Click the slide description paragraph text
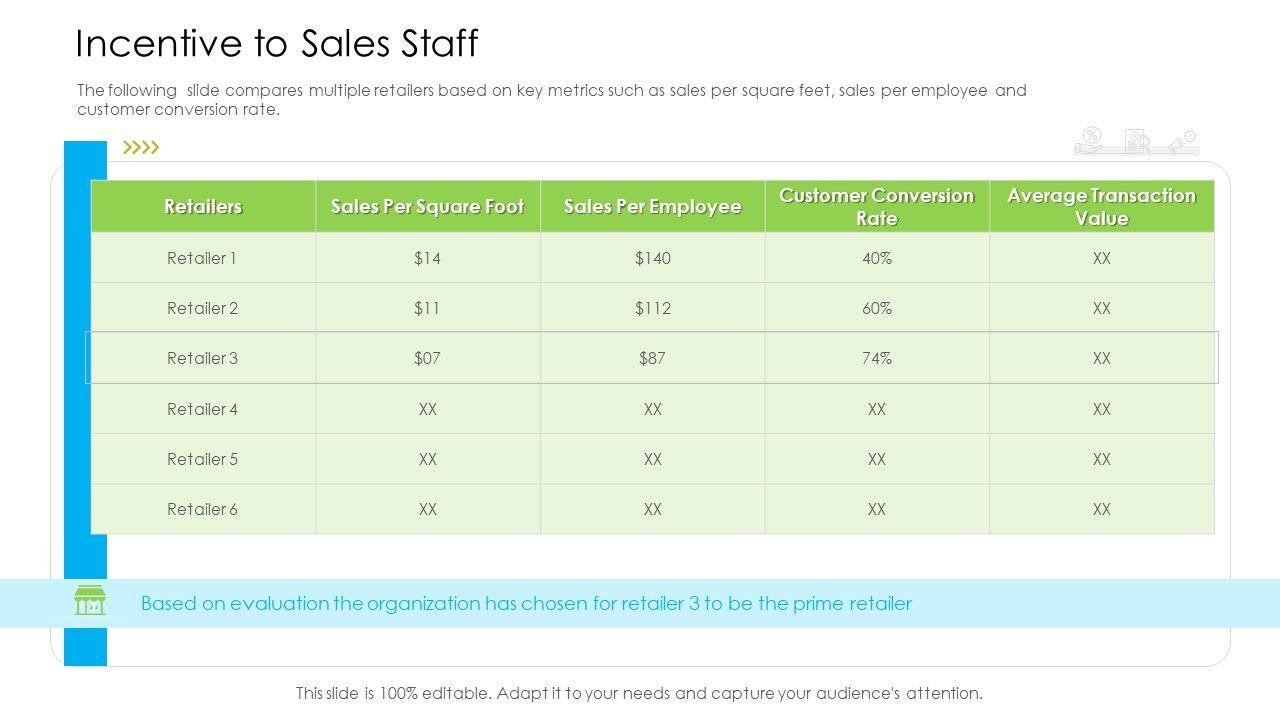Viewport: 1280px width, 720px height. pyautogui.click(x=551, y=100)
